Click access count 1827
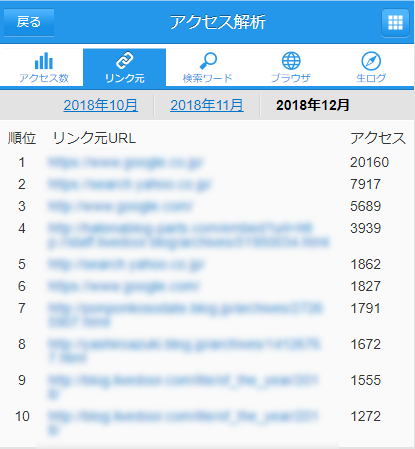 [365, 286]
